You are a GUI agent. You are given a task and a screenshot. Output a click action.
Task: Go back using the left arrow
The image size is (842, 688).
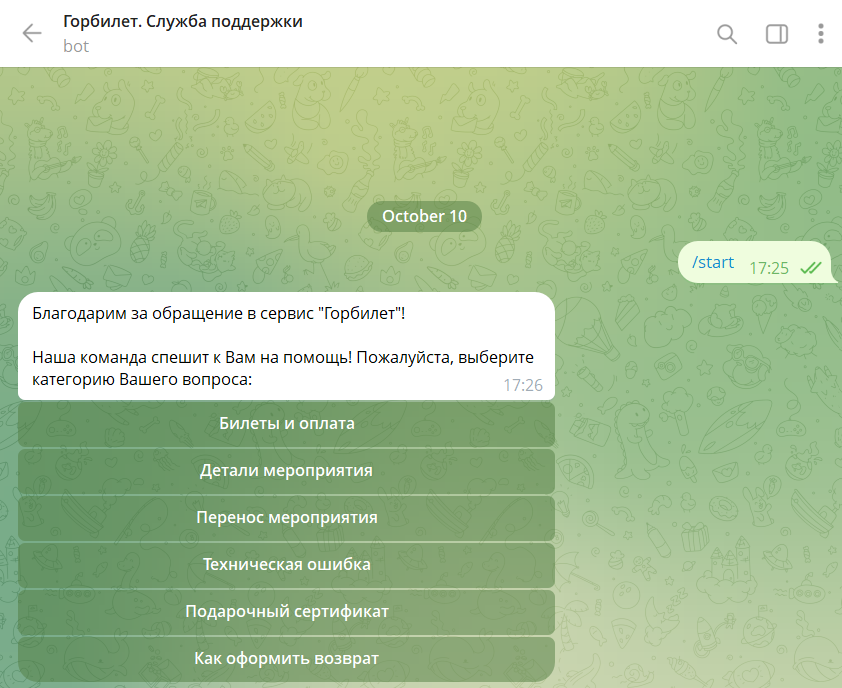click(32, 33)
